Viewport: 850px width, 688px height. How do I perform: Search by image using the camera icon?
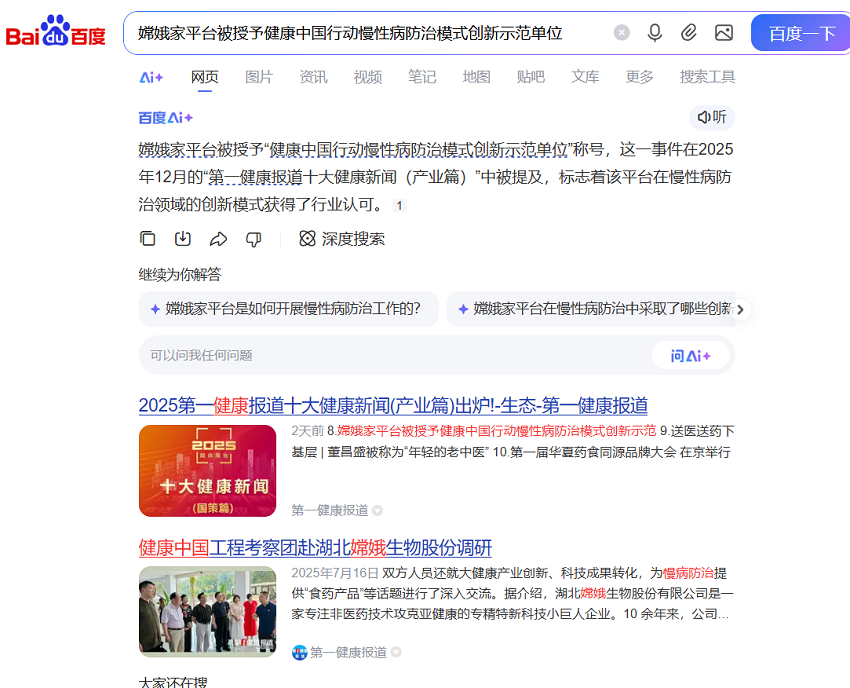[x=722, y=32]
